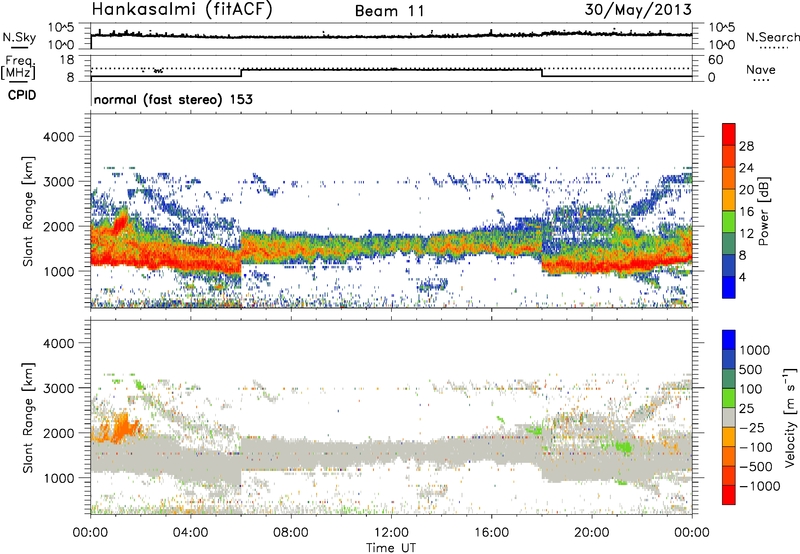800x554 pixels.
Task: Click the gray segment of the Velocity colorbar
Action: (x=729, y=417)
